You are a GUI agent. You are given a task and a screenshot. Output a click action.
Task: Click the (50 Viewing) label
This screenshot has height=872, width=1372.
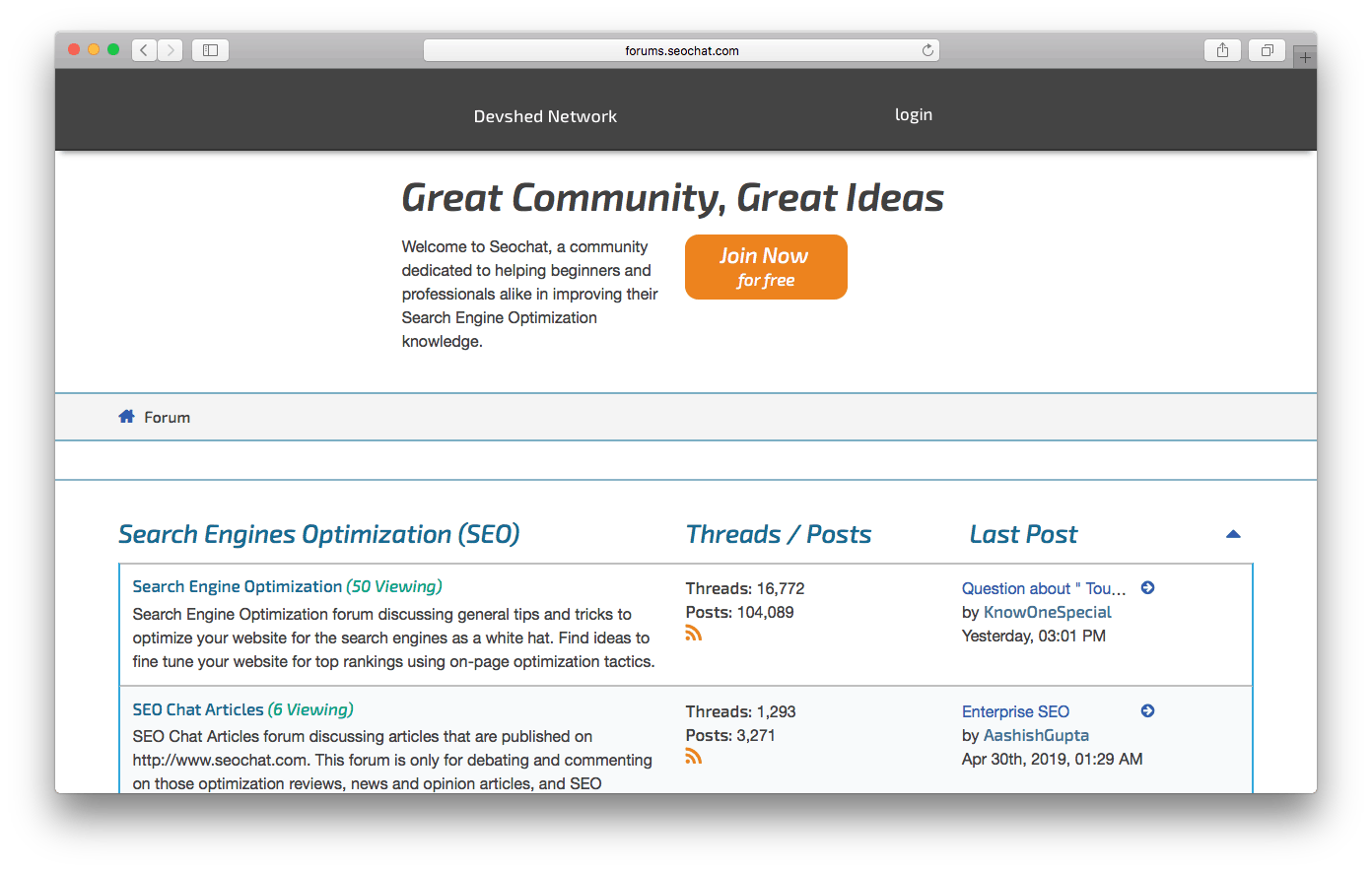click(x=394, y=586)
